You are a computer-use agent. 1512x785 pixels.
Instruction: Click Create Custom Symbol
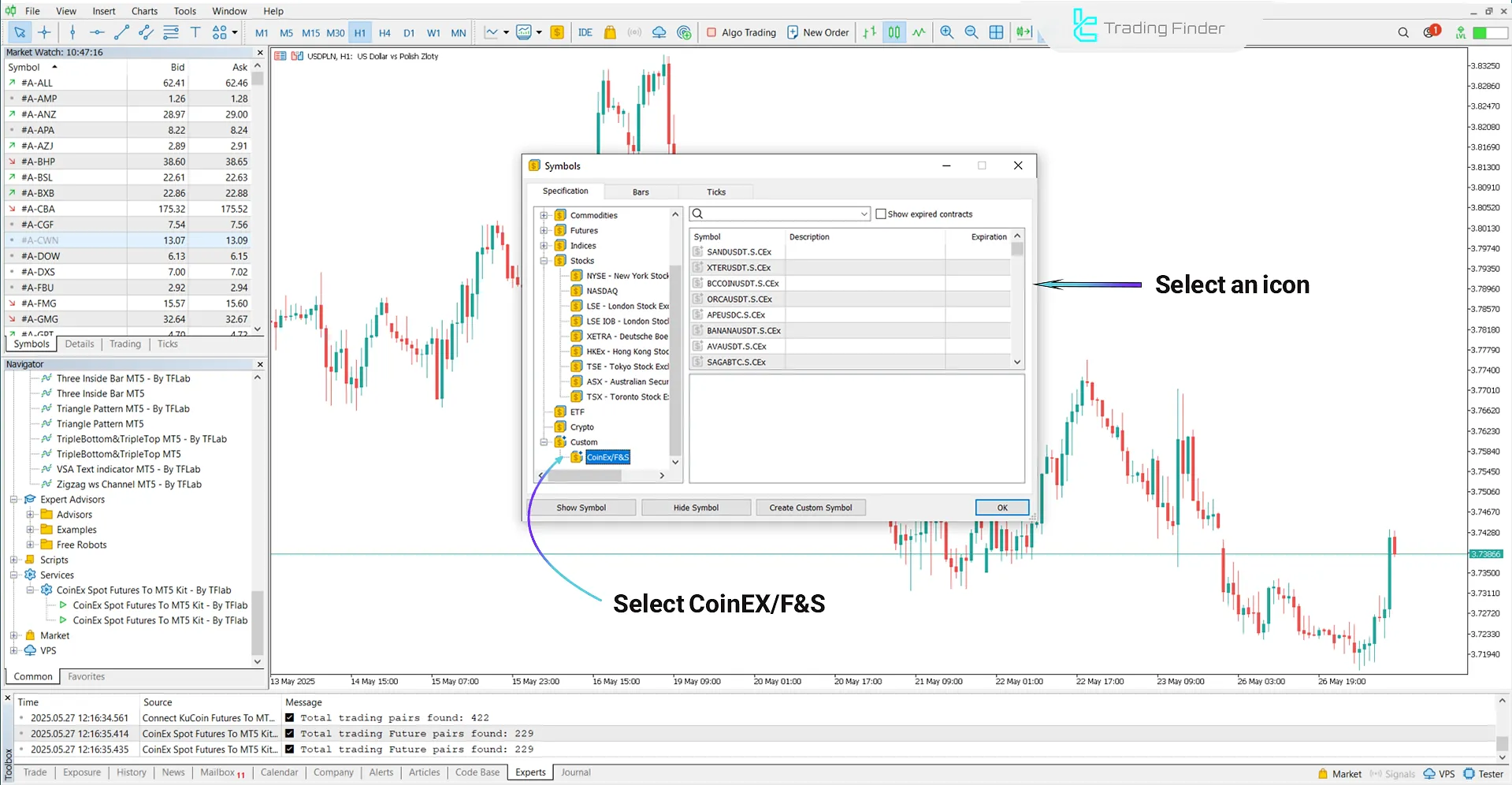pyautogui.click(x=810, y=507)
